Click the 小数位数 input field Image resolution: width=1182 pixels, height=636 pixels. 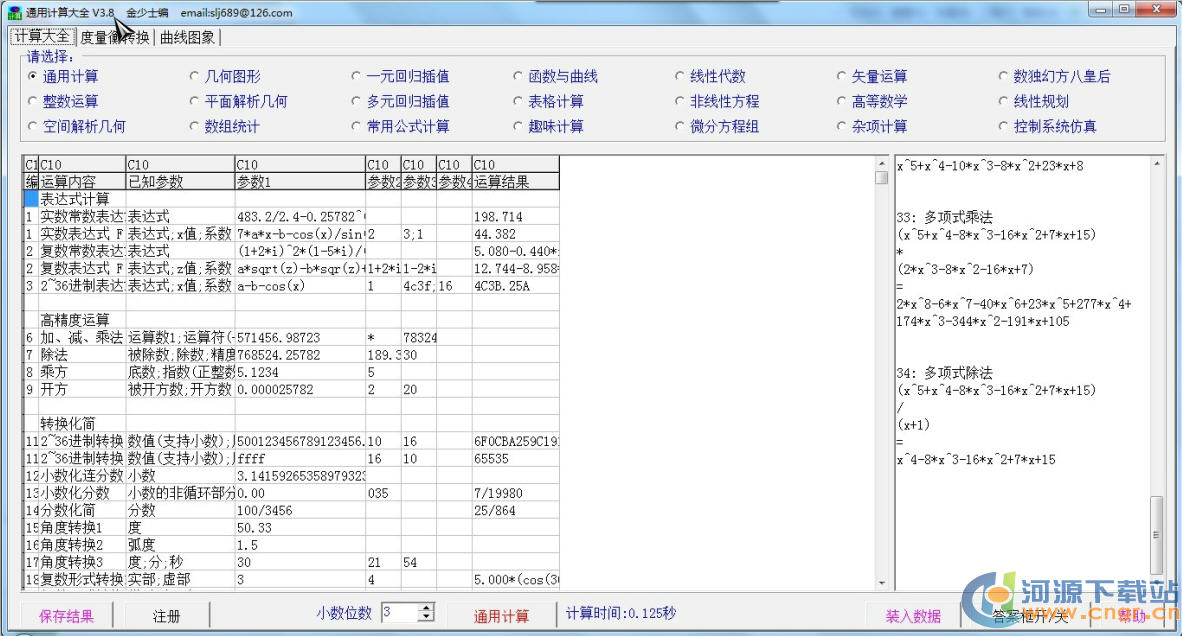tap(399, 613)
